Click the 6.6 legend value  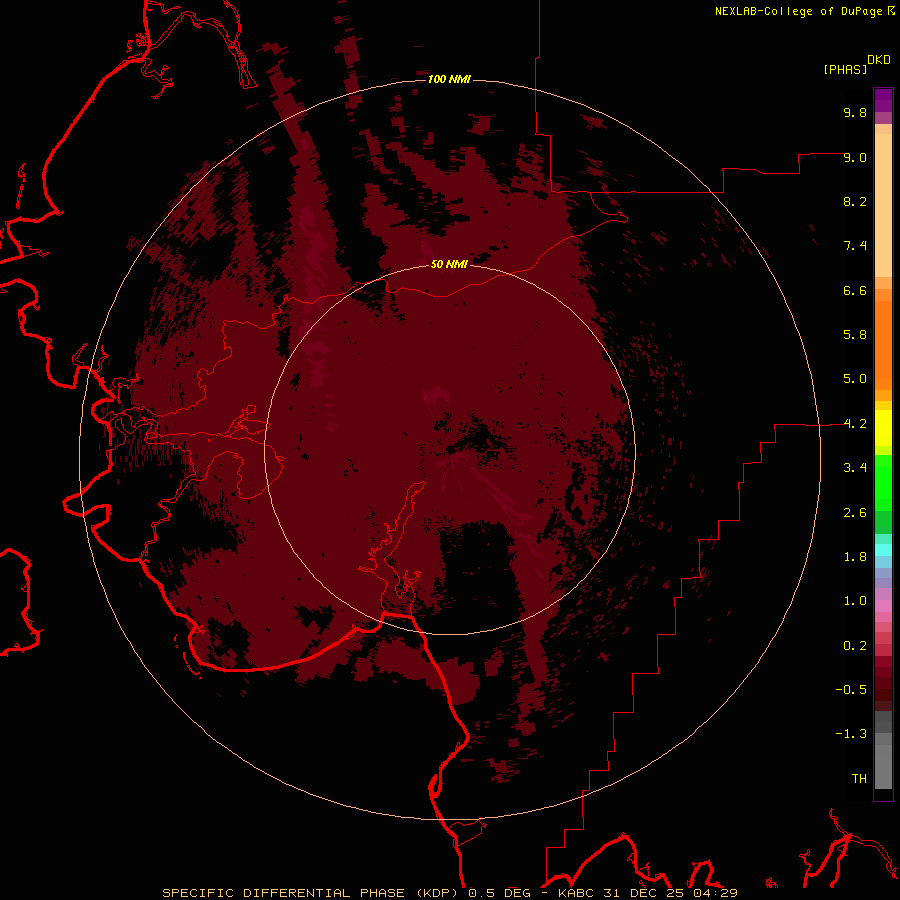tap(855, 290)
